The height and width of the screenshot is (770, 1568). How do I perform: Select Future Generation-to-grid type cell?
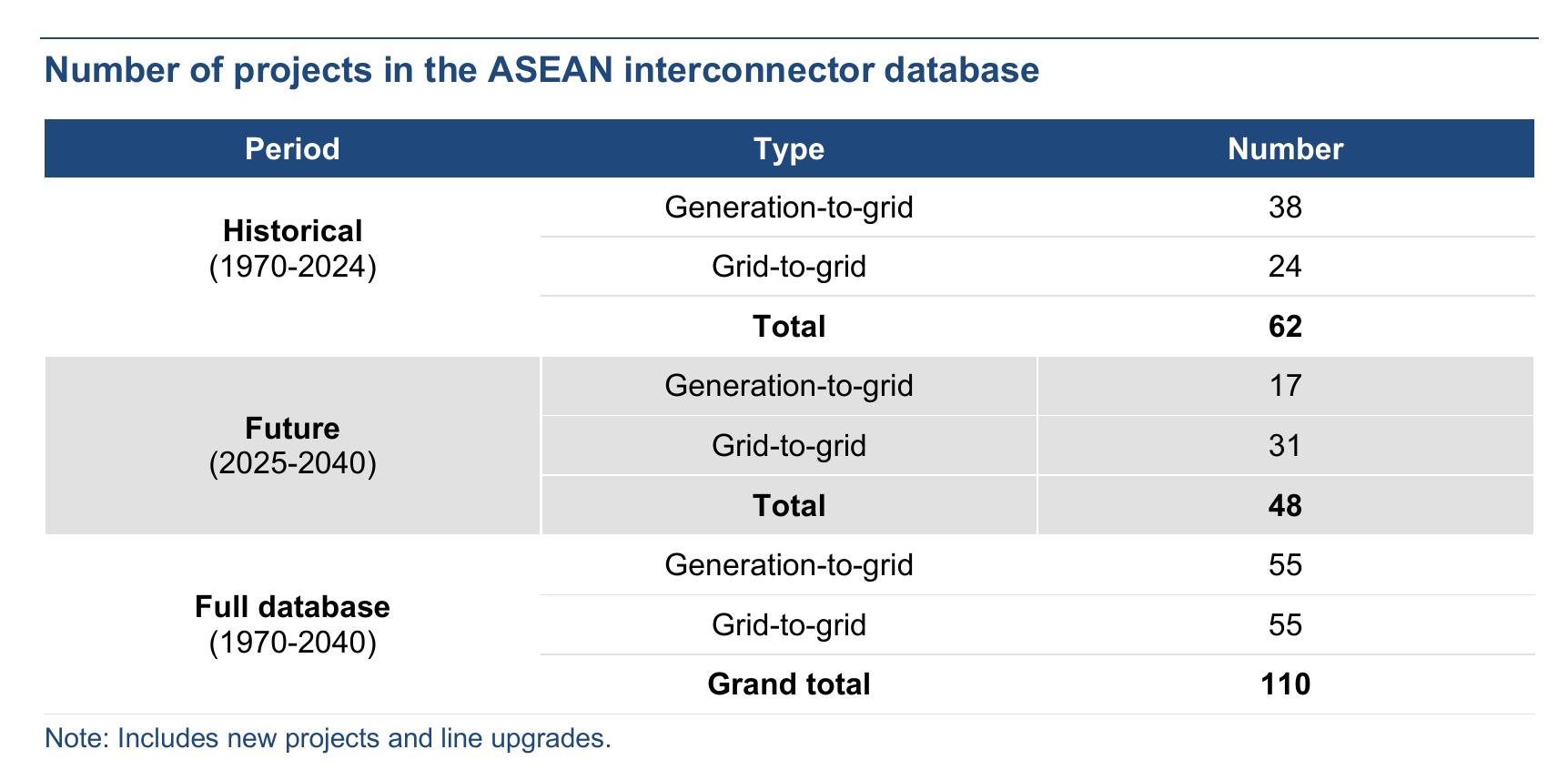tap(789, 386)
